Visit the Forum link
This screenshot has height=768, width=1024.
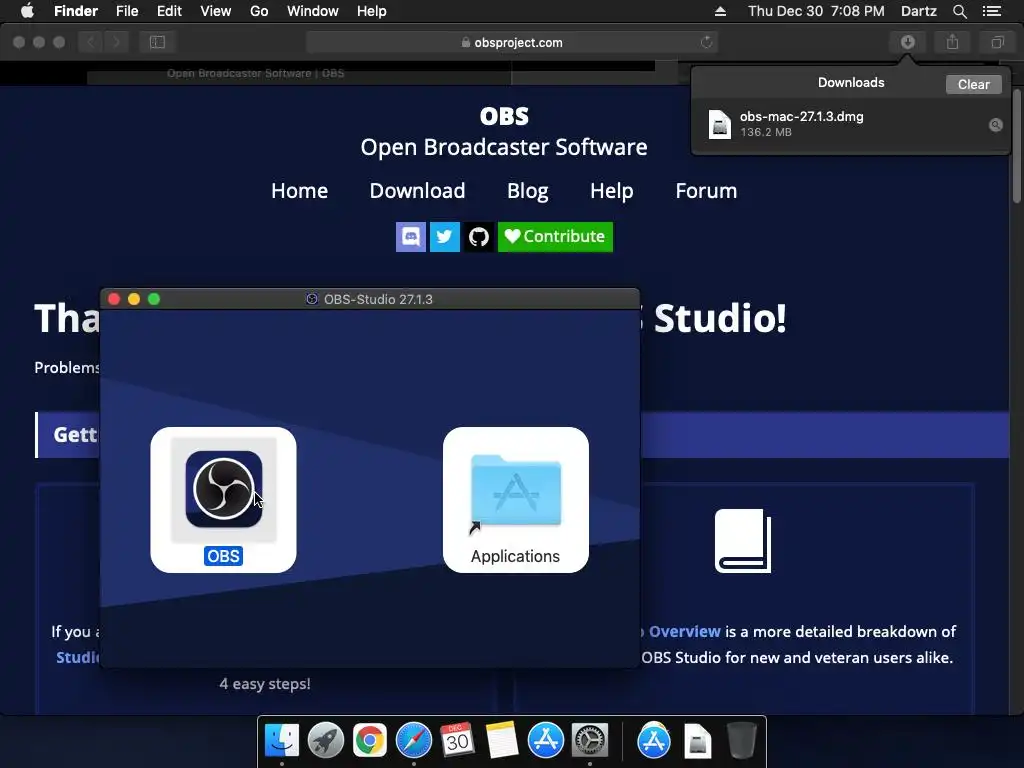point(706,191)
